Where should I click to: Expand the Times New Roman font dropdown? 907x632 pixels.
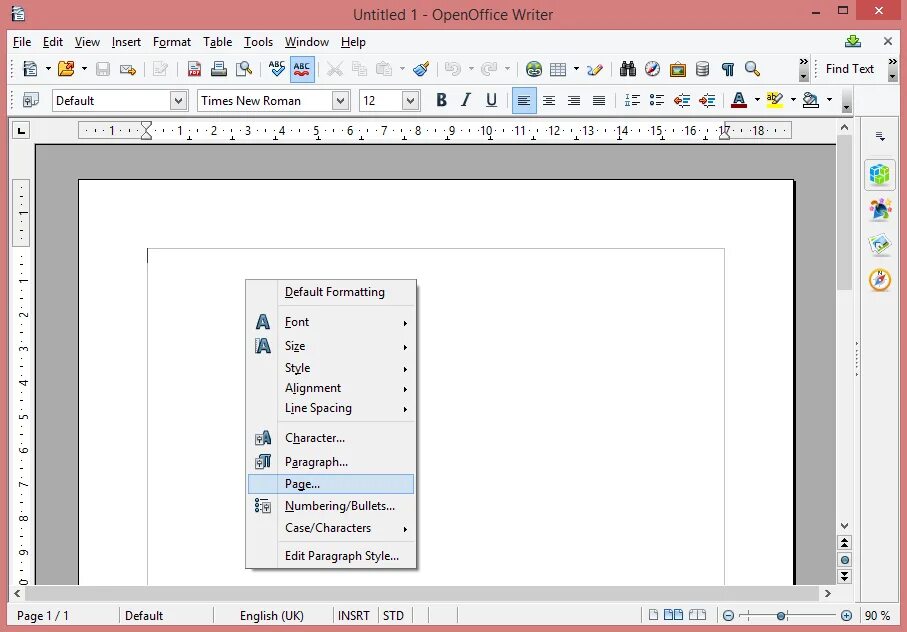pyautogui.click(x=341, y=101)
